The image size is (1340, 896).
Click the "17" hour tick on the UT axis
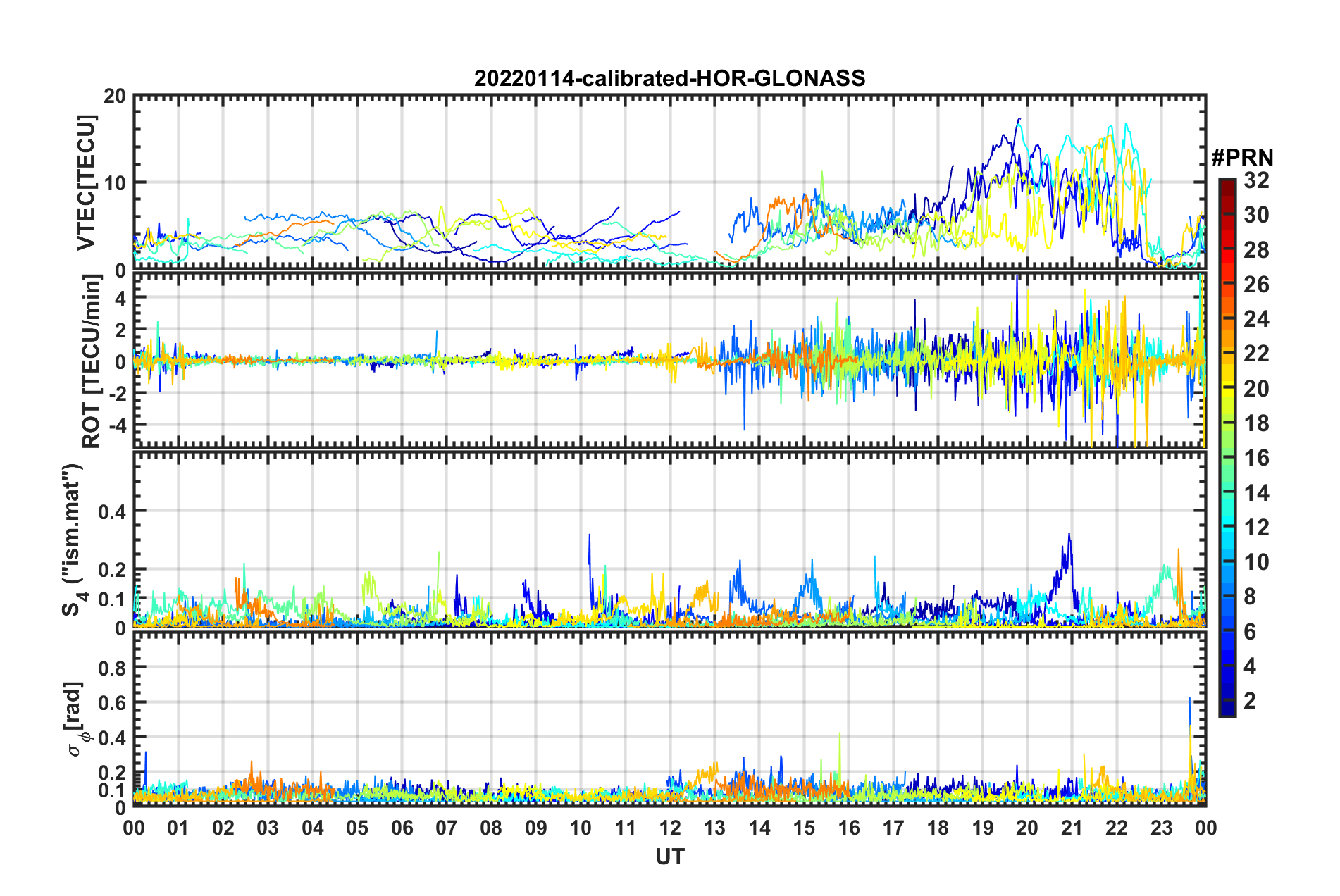(893, 828)
